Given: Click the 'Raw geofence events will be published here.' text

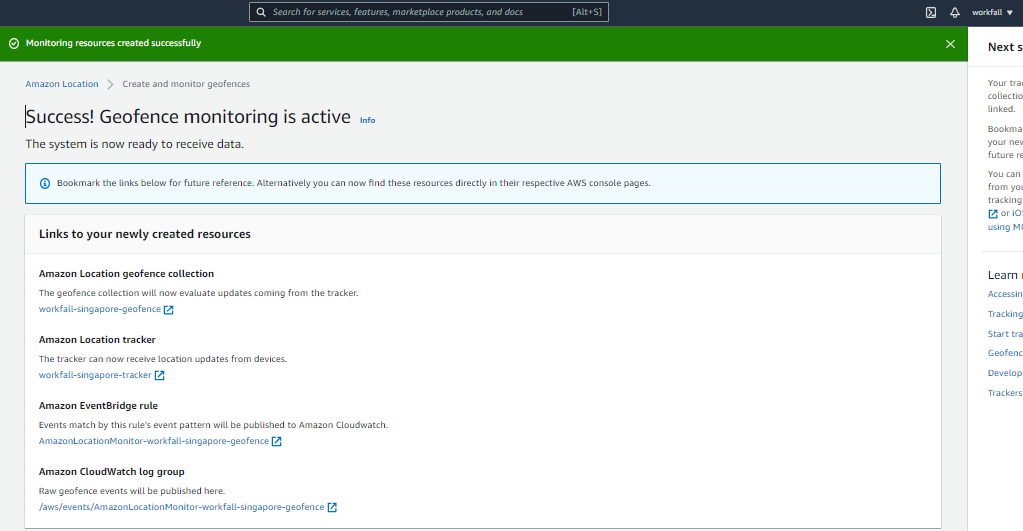Looking at the screenshot, I should 132,491.
